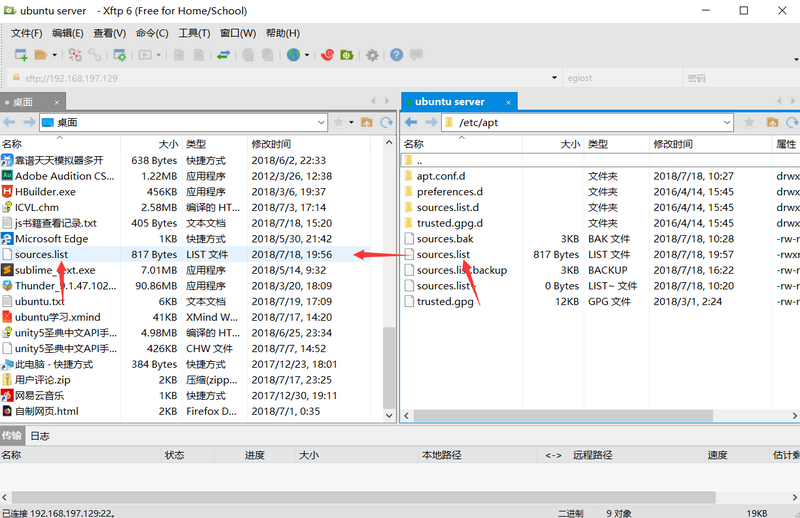Click the green-blue transfer arrows icon
The height and width of the screenshot is (518, 800).
pos(223,55)
